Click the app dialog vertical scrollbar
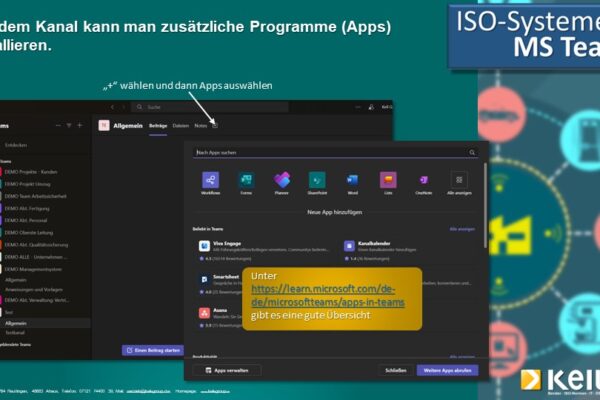The image size is (600, 400). pos(486,205)
